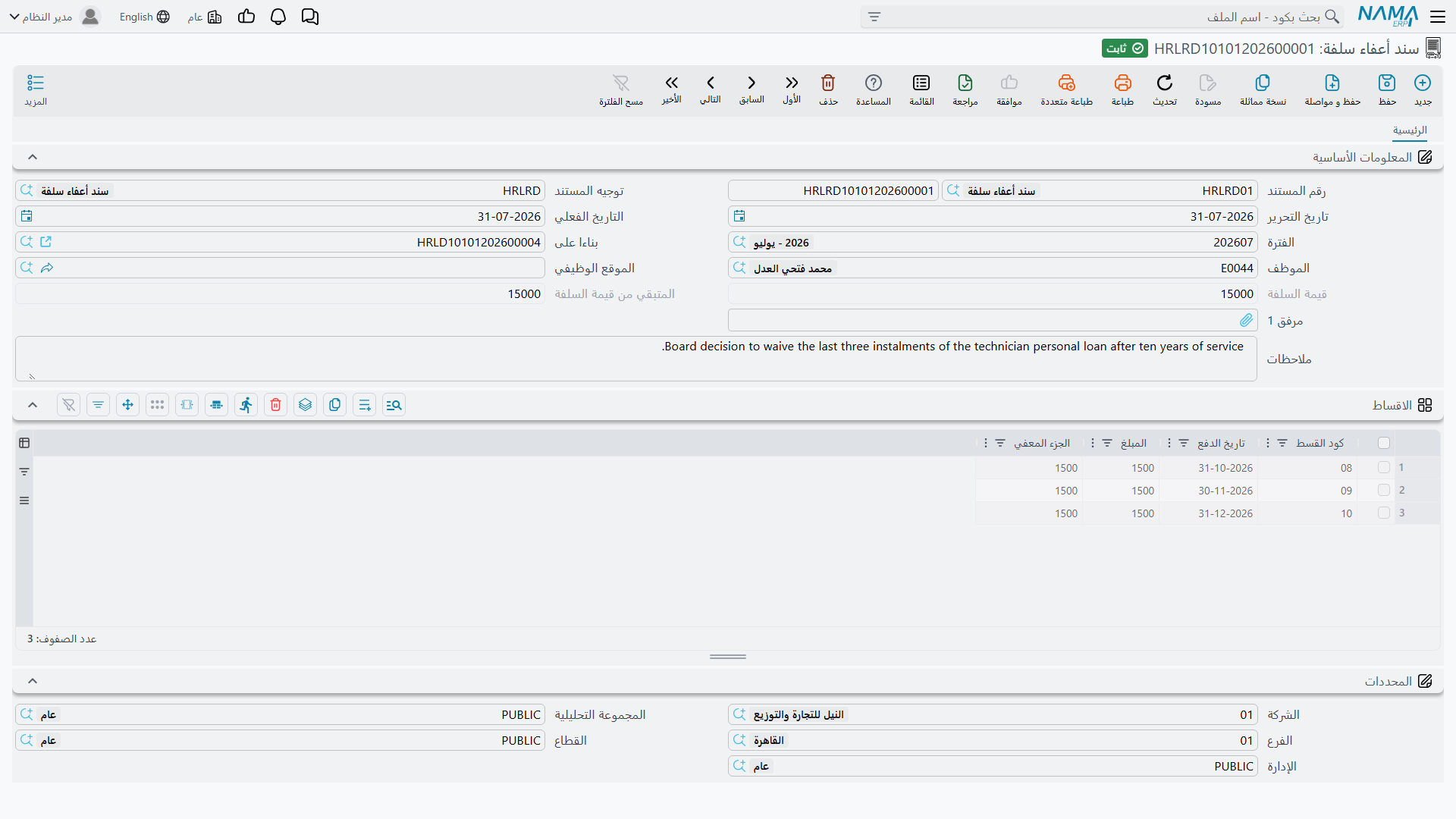1456x819 pixels.
Task: Click the NAMA ERP logo
Action: click(1388, 16)
